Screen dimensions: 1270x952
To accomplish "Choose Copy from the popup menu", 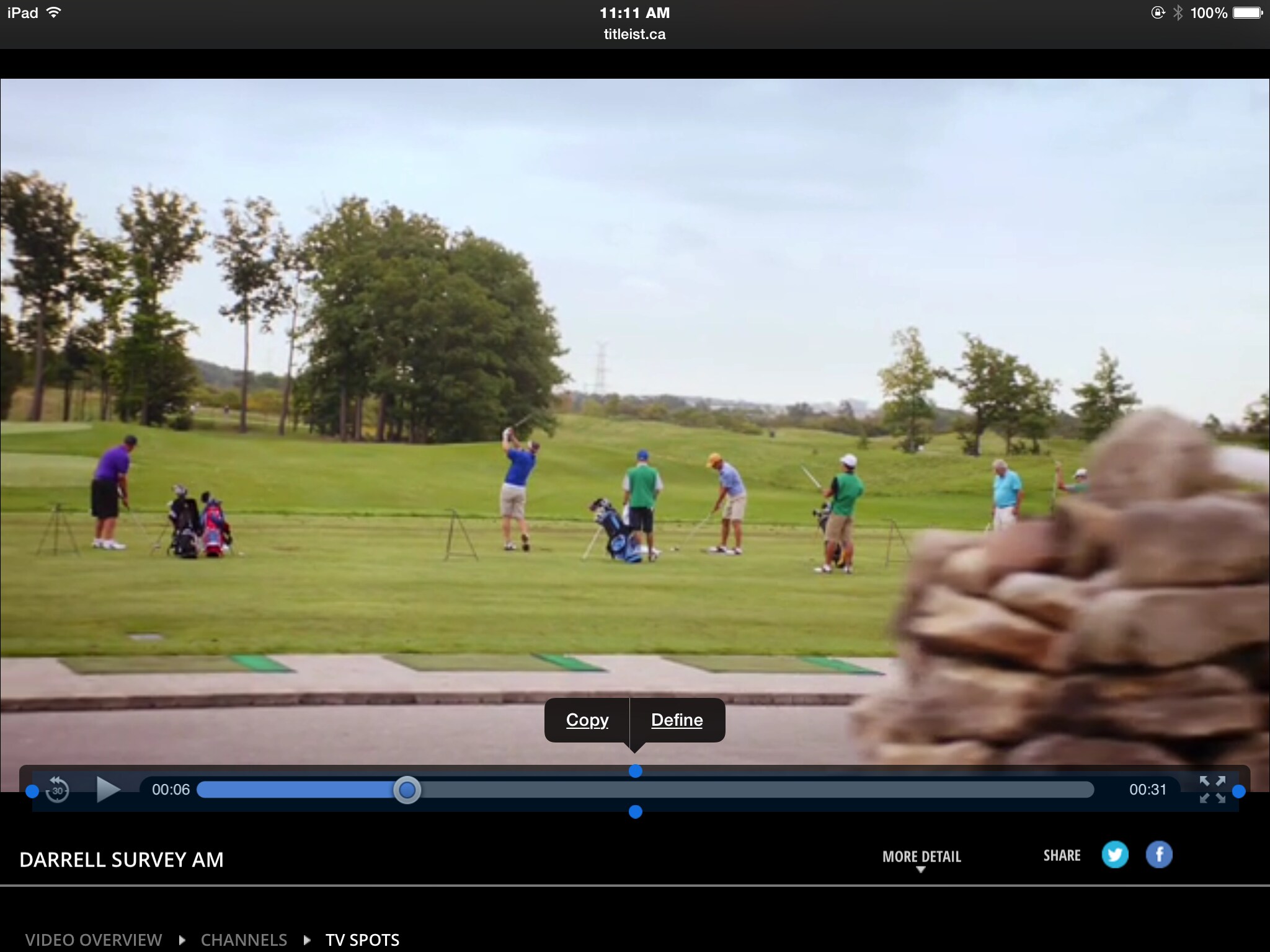I will (587, 720).
